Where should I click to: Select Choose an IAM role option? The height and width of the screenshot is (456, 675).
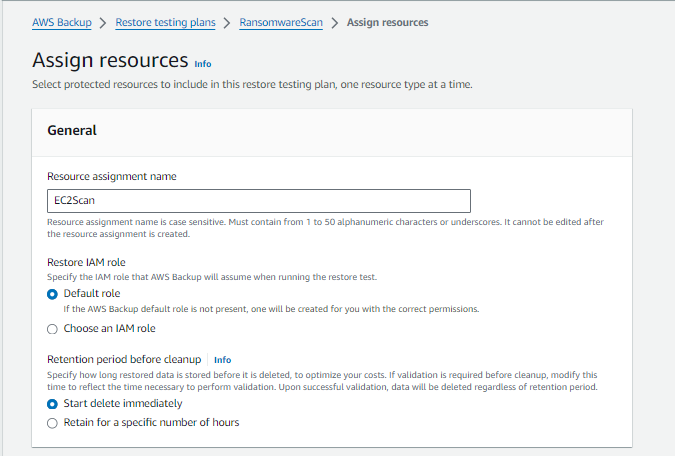coord(53,328)
